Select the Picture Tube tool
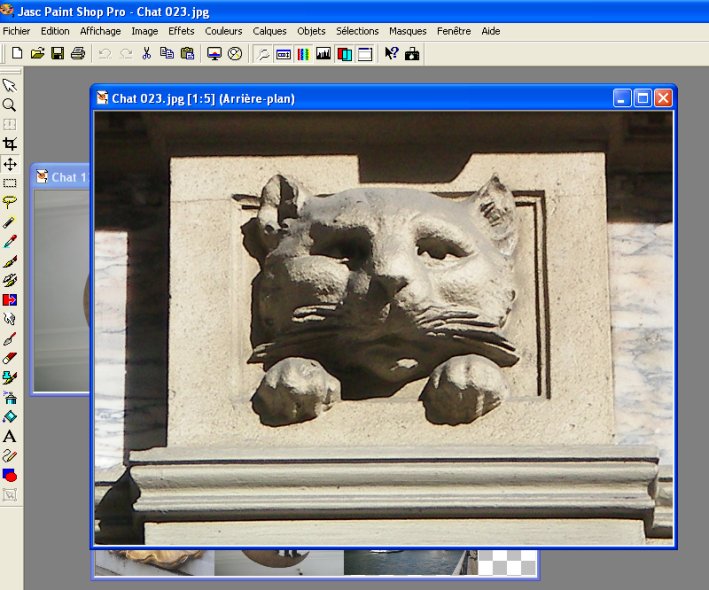The width and height of the screenshot is (709, 590). 9,378
